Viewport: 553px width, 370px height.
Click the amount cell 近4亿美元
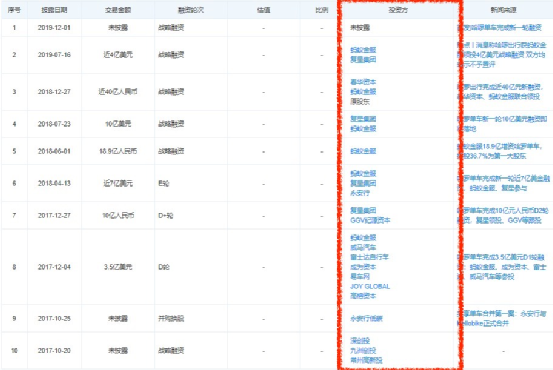click(118, 55)
